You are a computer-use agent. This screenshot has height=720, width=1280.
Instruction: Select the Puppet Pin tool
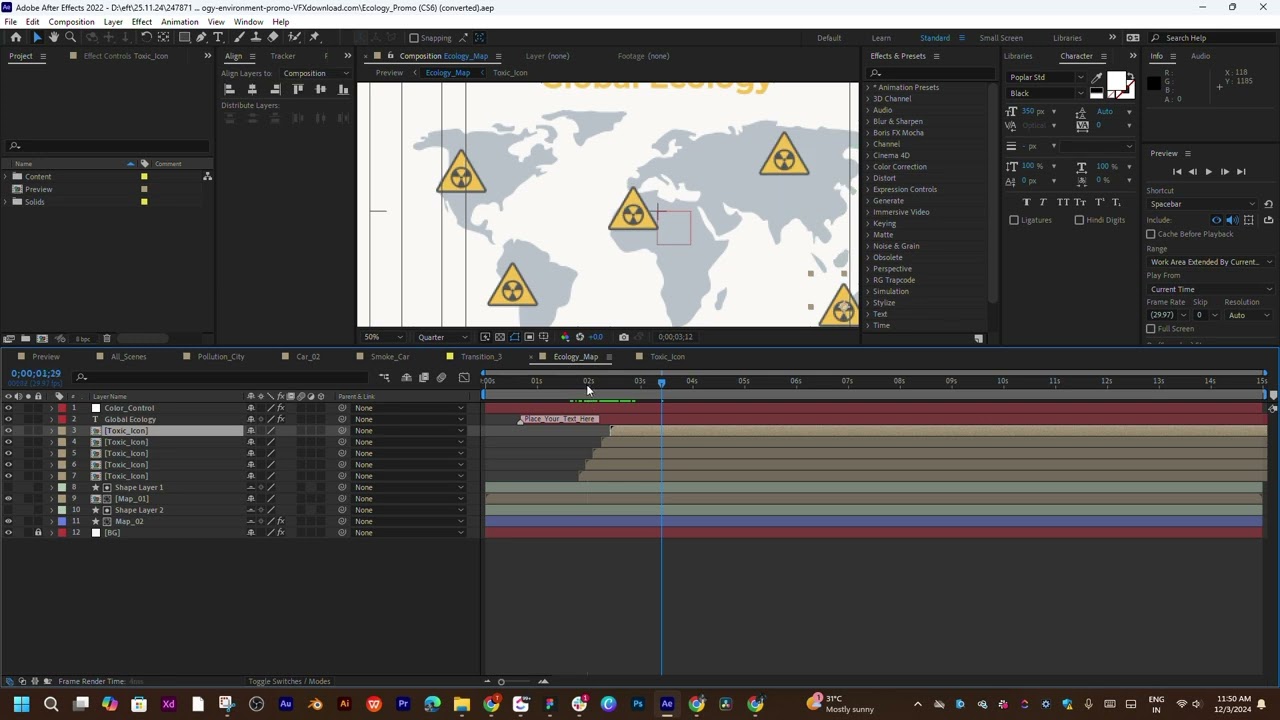(x=314, y=37)
